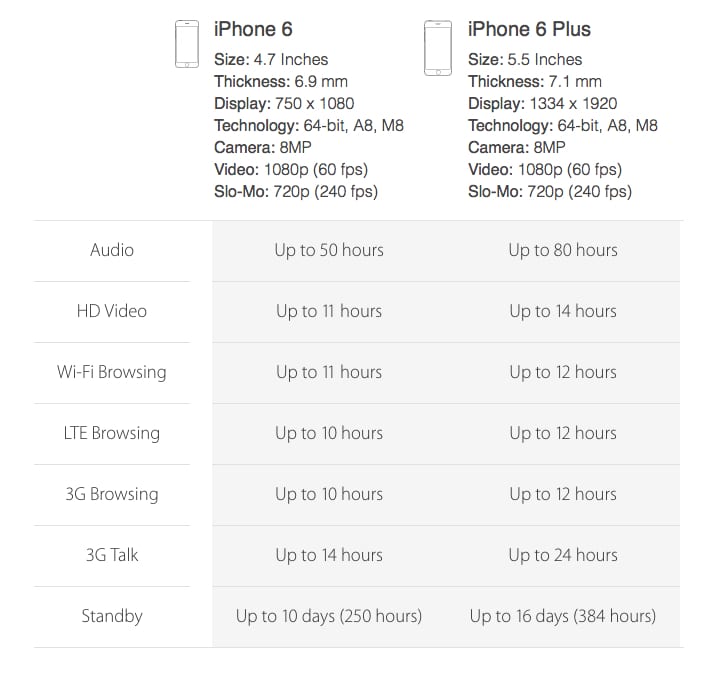Click the HD Video row label

tap(112, 311)
